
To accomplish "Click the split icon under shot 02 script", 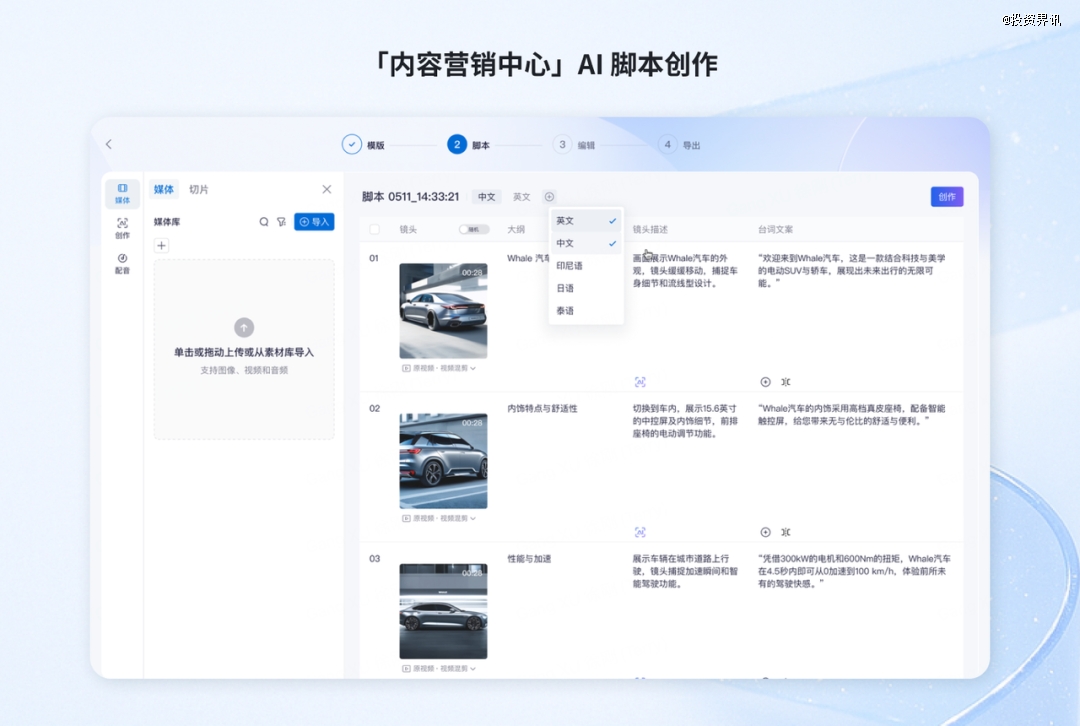I will point(786,532).
